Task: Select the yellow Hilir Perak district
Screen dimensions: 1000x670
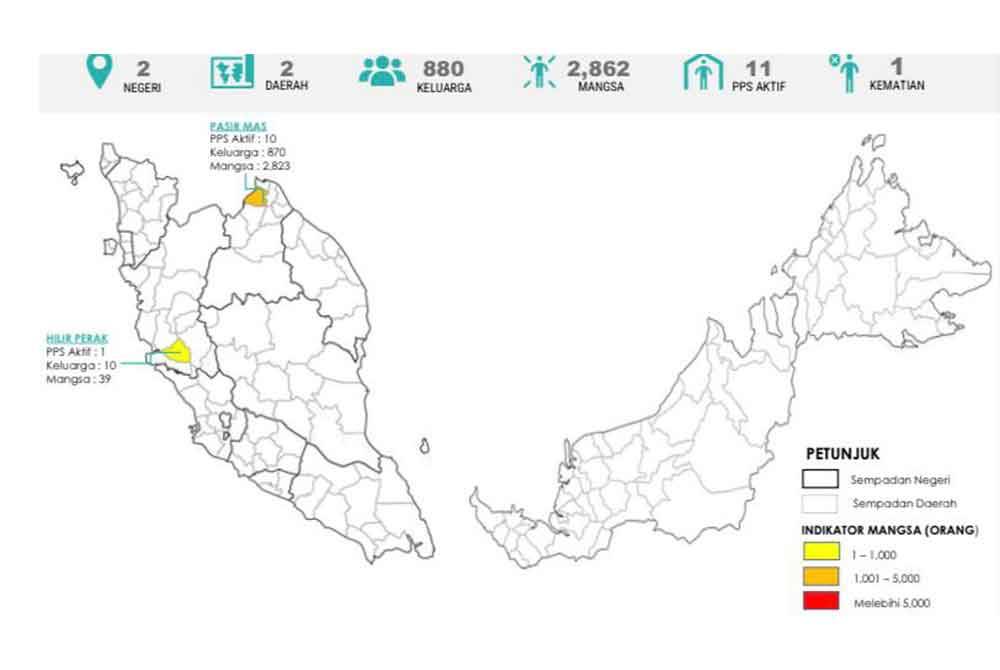Action: [177, 352]
